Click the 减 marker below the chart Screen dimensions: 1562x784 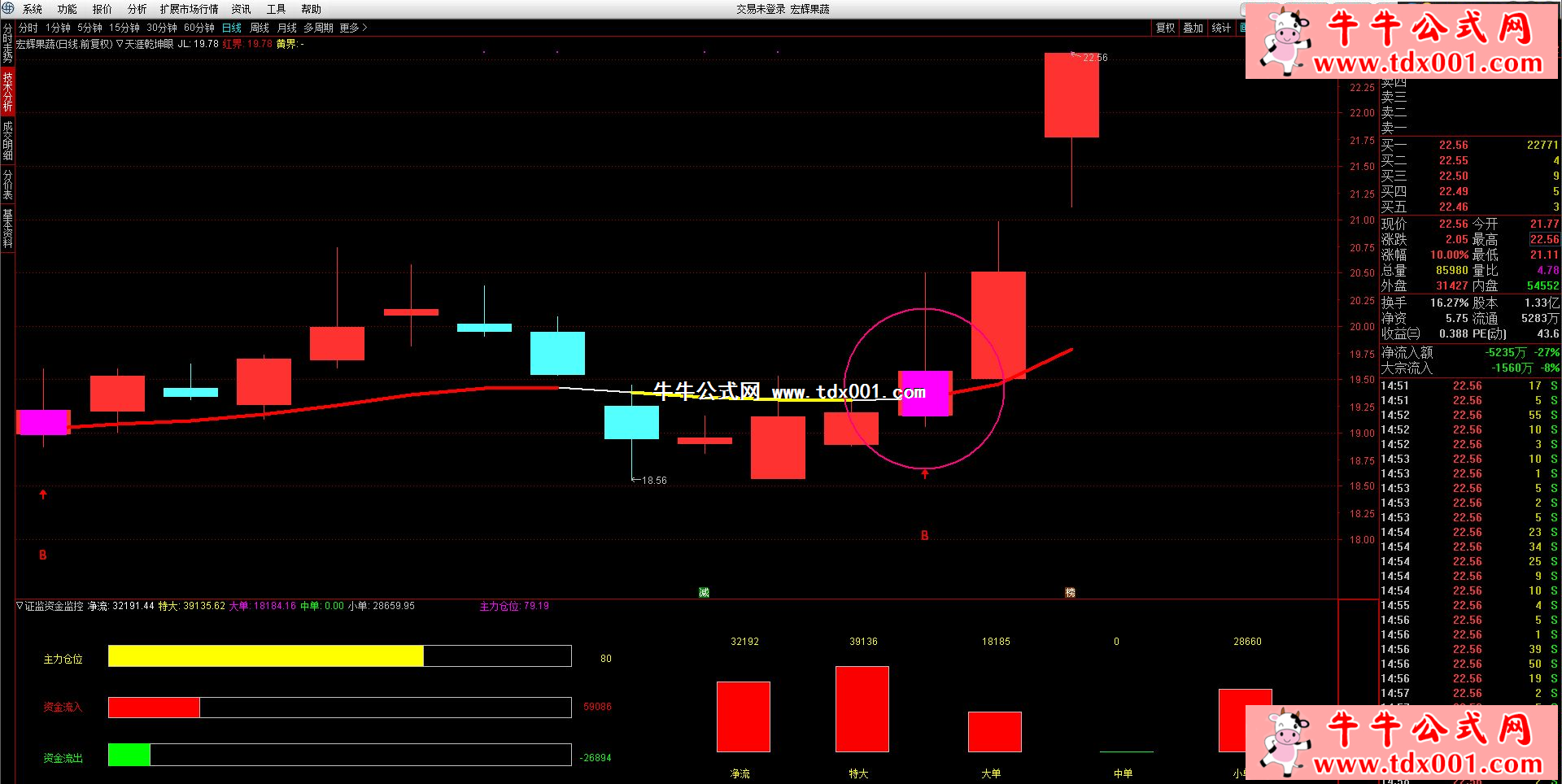click(704, 592)
